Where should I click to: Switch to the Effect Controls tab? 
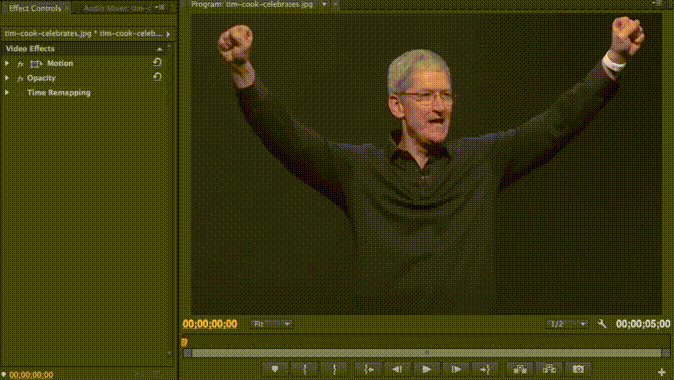click(35, 8)
